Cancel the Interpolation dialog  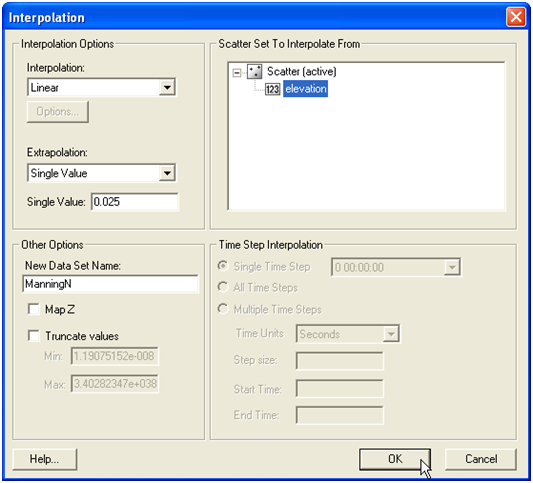click(x=481, y=459)
